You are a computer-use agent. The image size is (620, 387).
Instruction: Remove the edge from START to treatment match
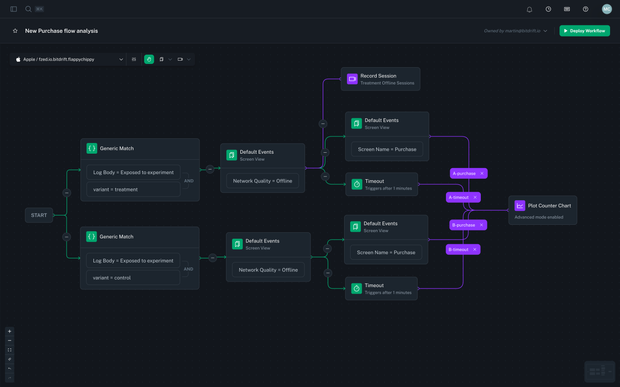(x=67, y=193)
